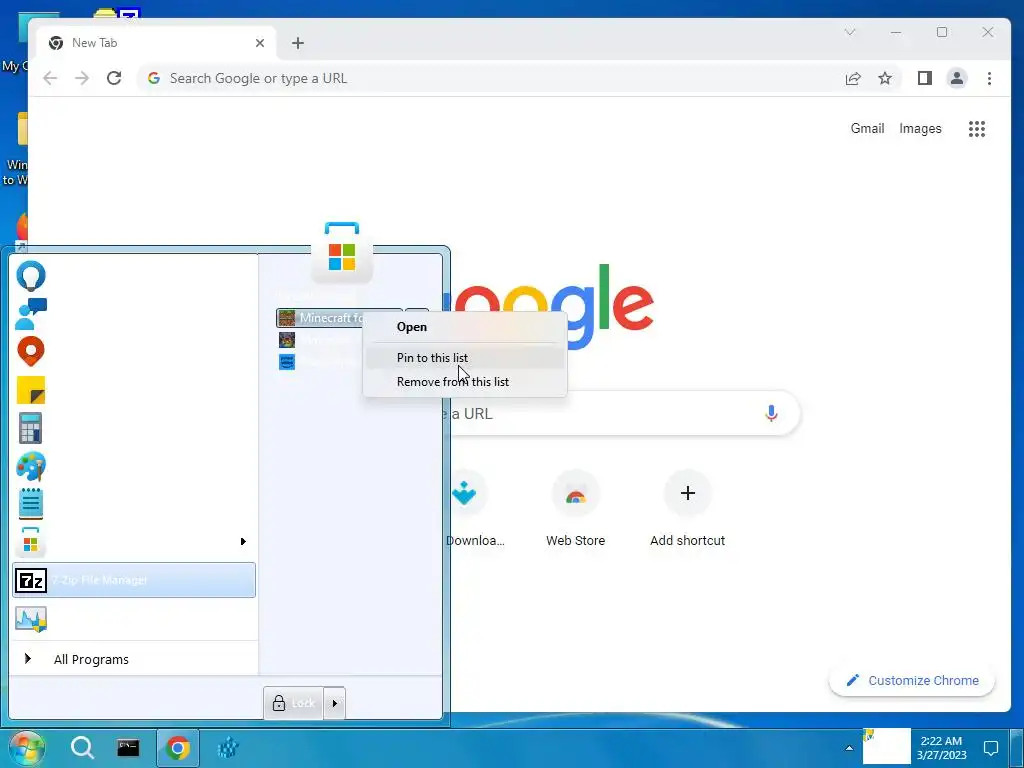
Task: Open the Tips lightbulb app in Start menu
Action: click(x=31, y=276)
